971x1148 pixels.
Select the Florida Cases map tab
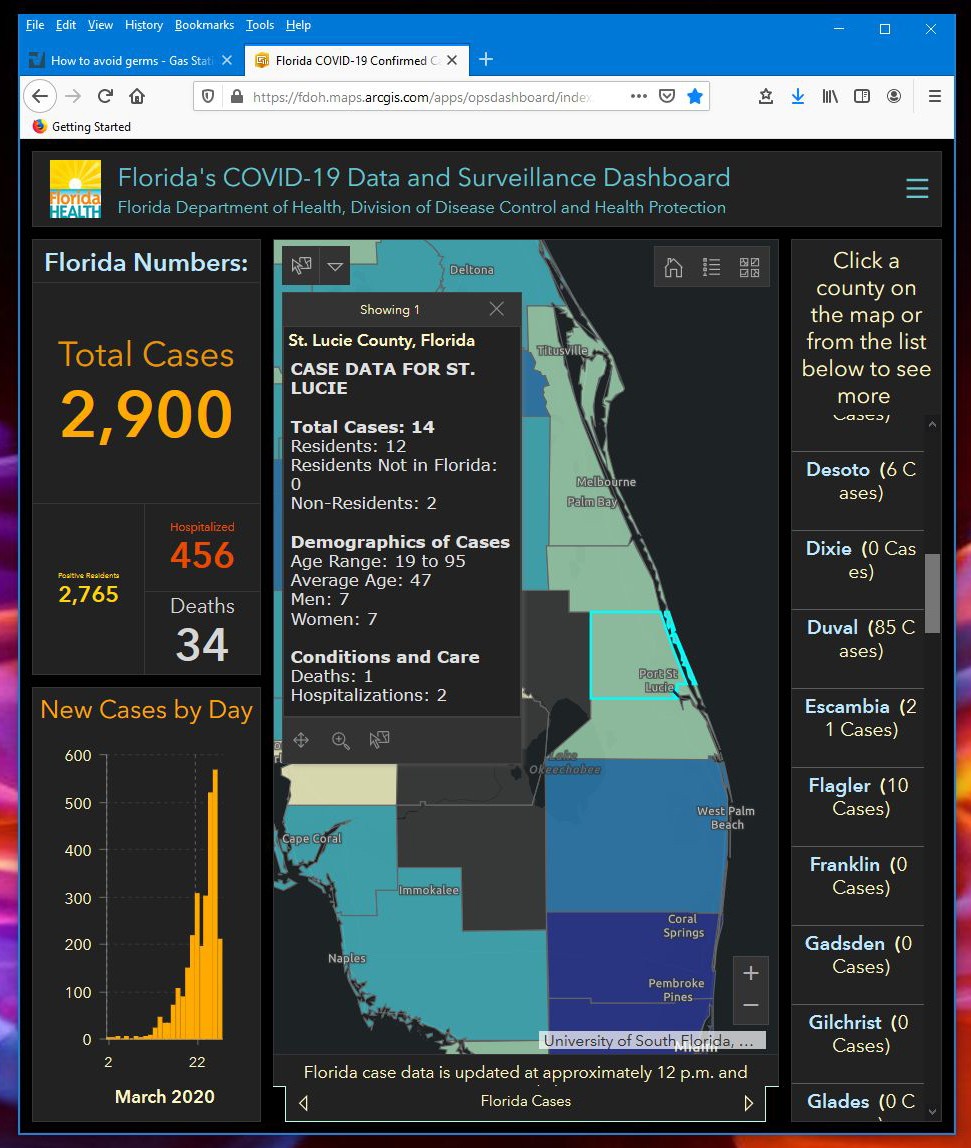pos(526,1101)
